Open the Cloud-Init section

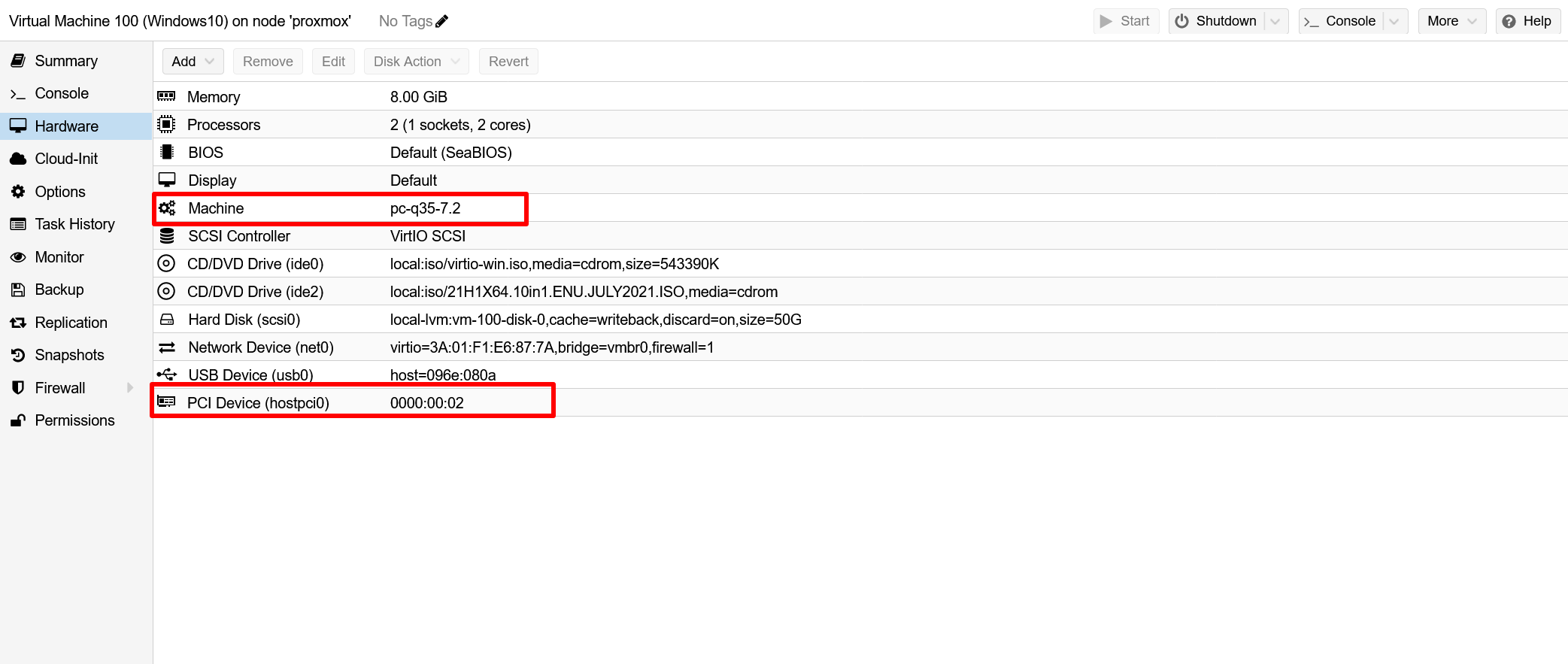pyautogui.click(x=66, y=159)
